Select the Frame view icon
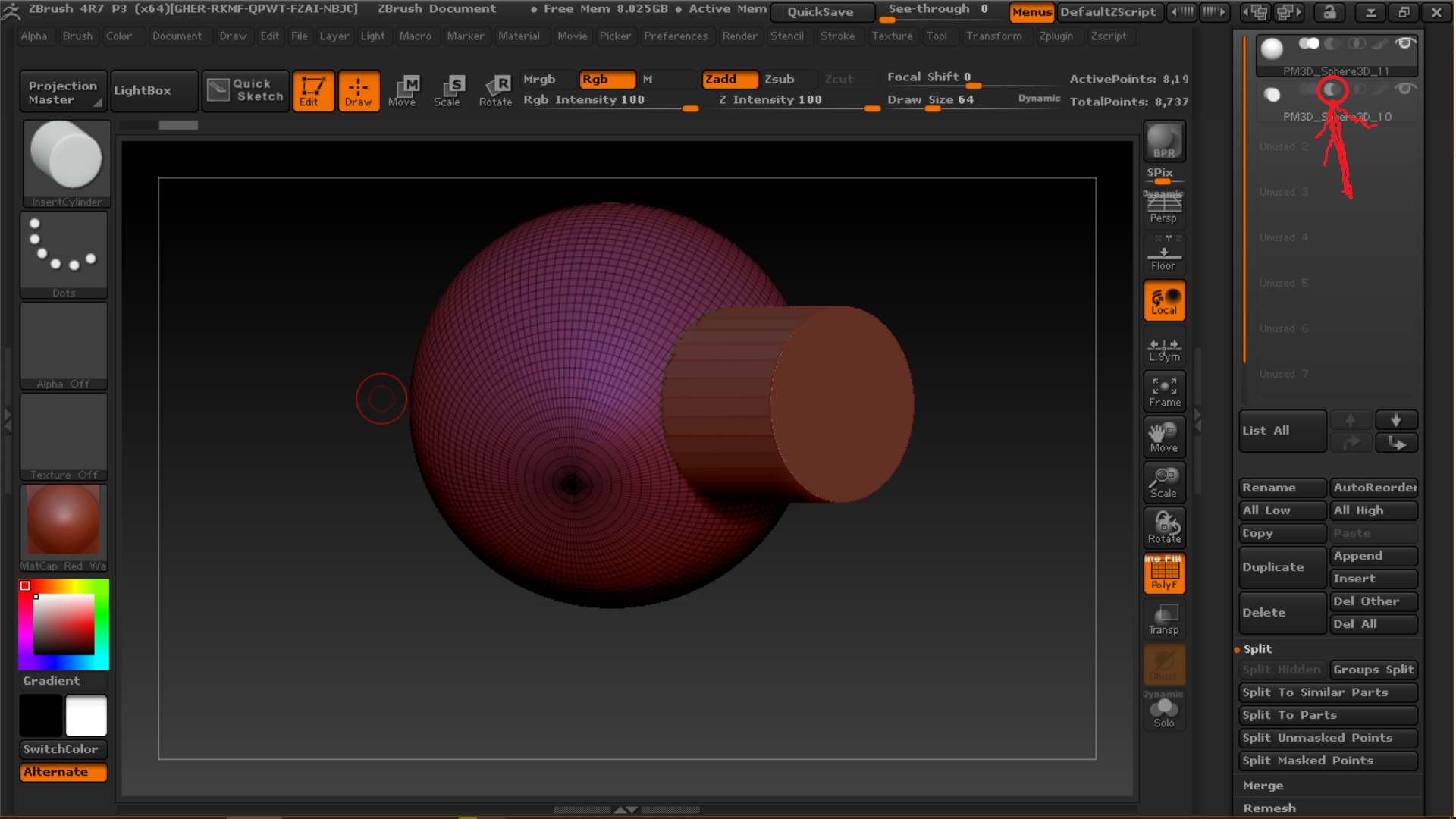Viewport: 1456px width, 819px height. [x=1164, y=391]
